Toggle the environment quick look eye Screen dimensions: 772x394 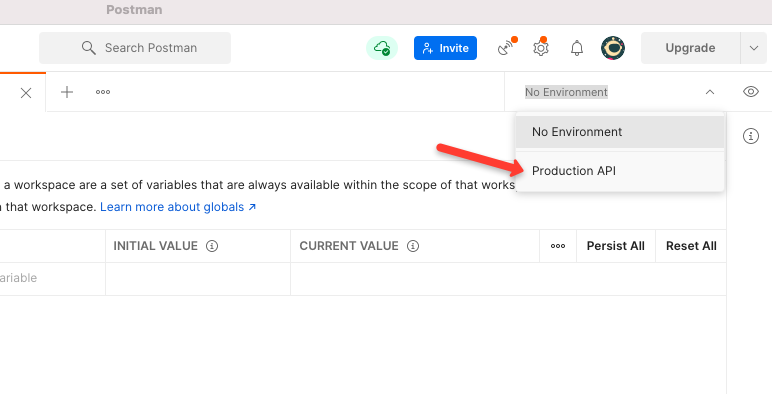pyautogui.click(x=751, y=92)
